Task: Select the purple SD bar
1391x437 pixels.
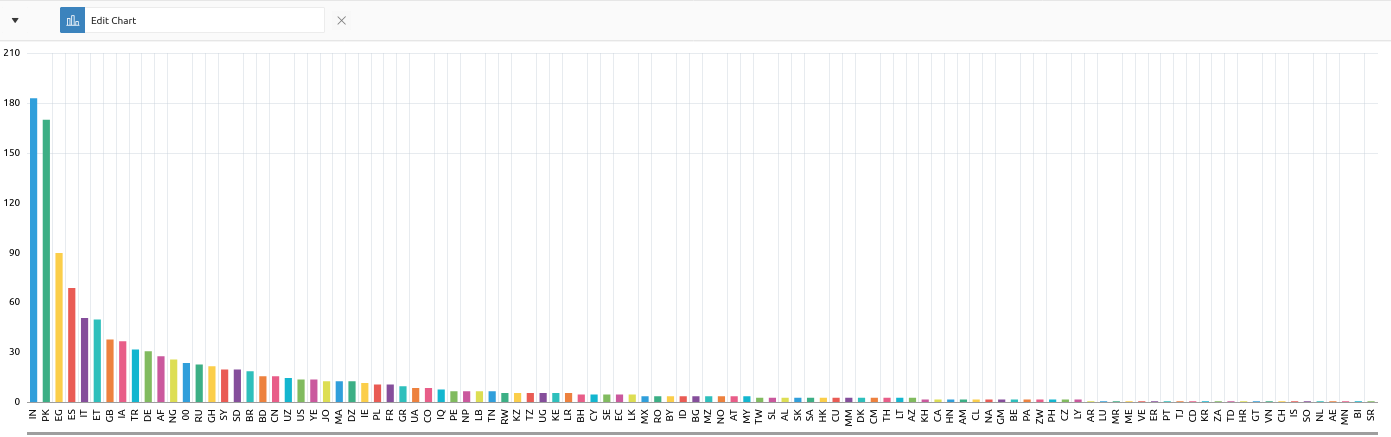Action: point(237,386)
